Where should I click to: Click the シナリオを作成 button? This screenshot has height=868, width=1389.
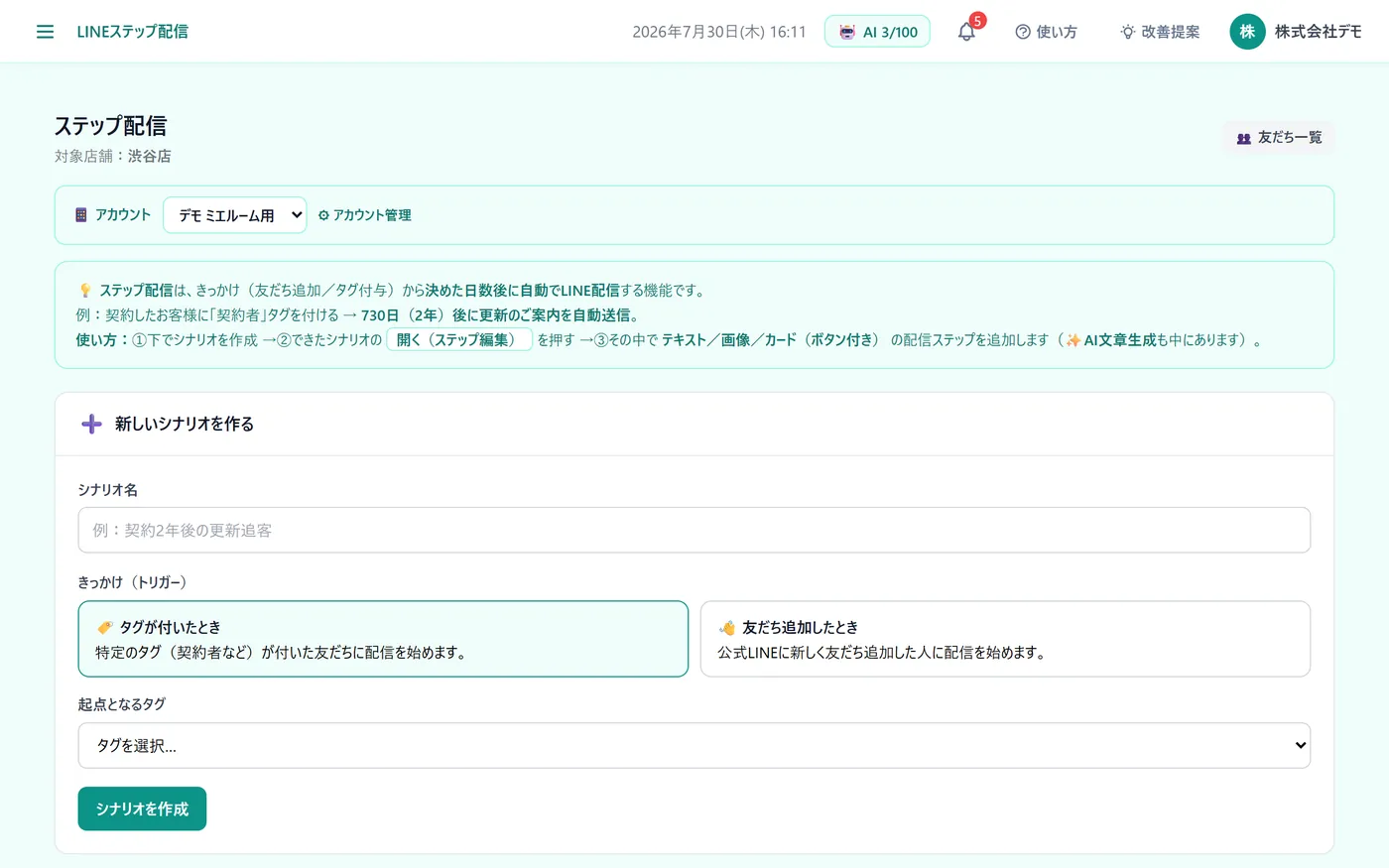[x=142, y=808]
